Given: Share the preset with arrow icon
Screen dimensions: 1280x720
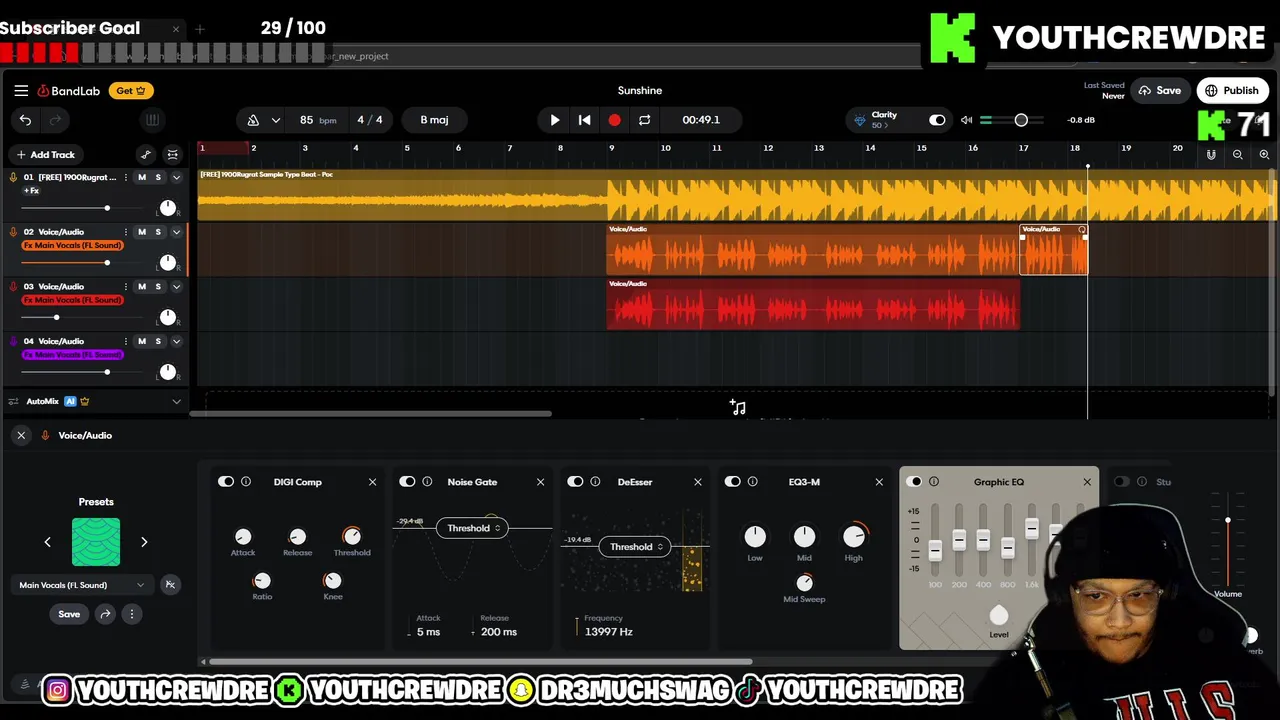Looking at the screenshot, I should [105, 614].
